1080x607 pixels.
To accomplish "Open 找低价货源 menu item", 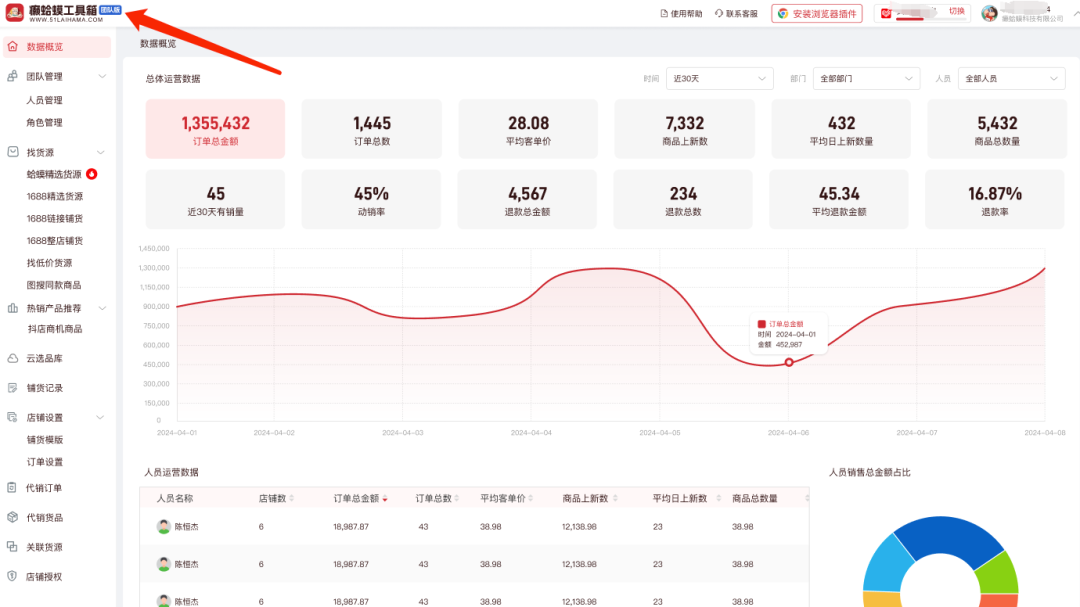I will [50, 263].
